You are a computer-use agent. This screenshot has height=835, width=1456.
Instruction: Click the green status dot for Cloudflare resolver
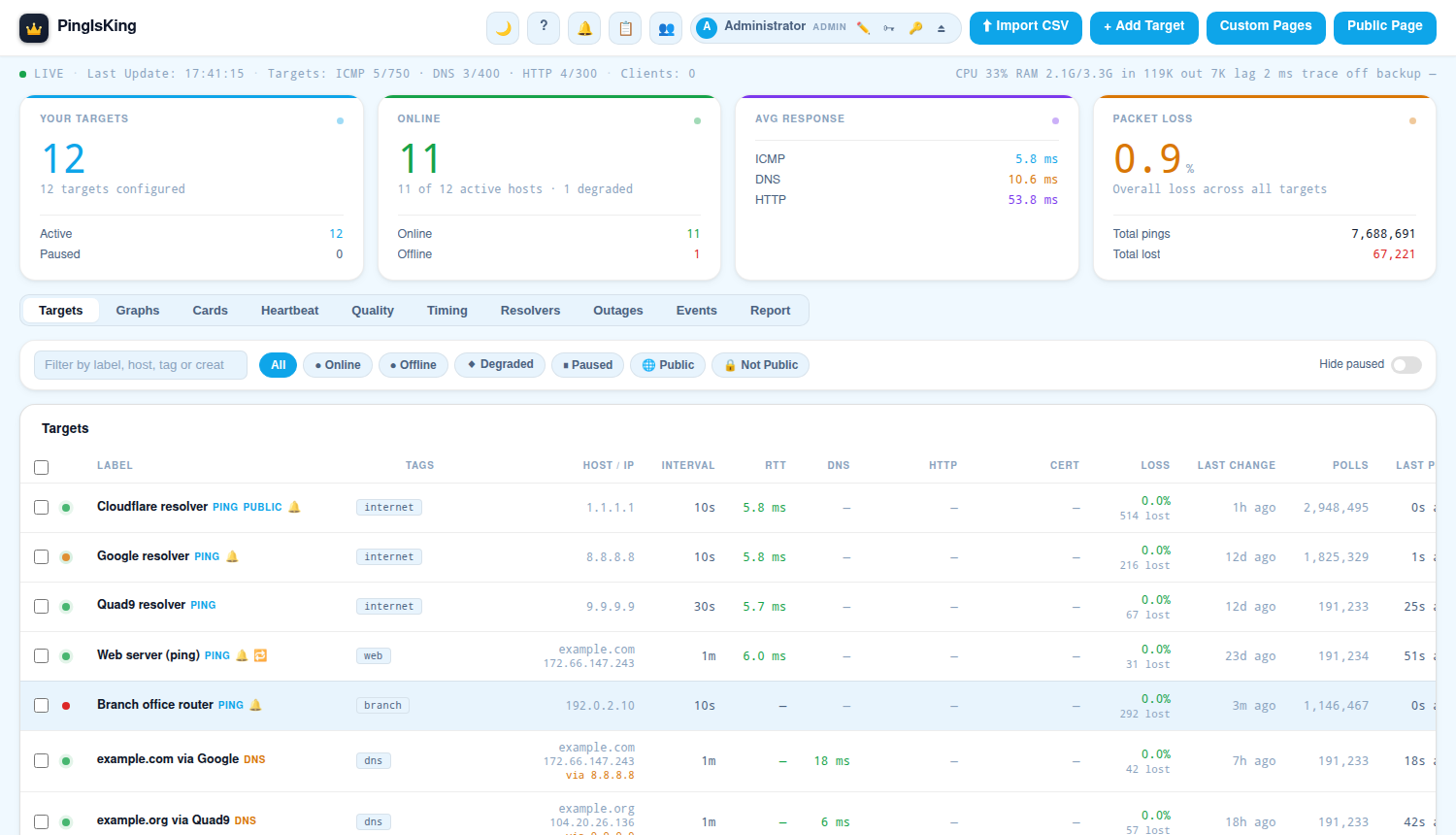[66, 508]
